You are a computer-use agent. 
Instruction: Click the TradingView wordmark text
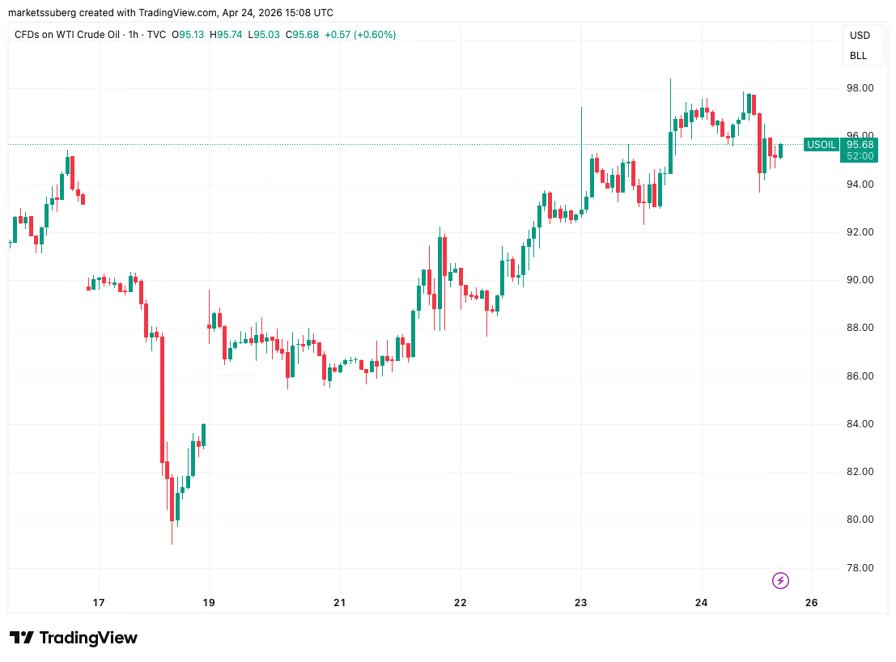88,637
